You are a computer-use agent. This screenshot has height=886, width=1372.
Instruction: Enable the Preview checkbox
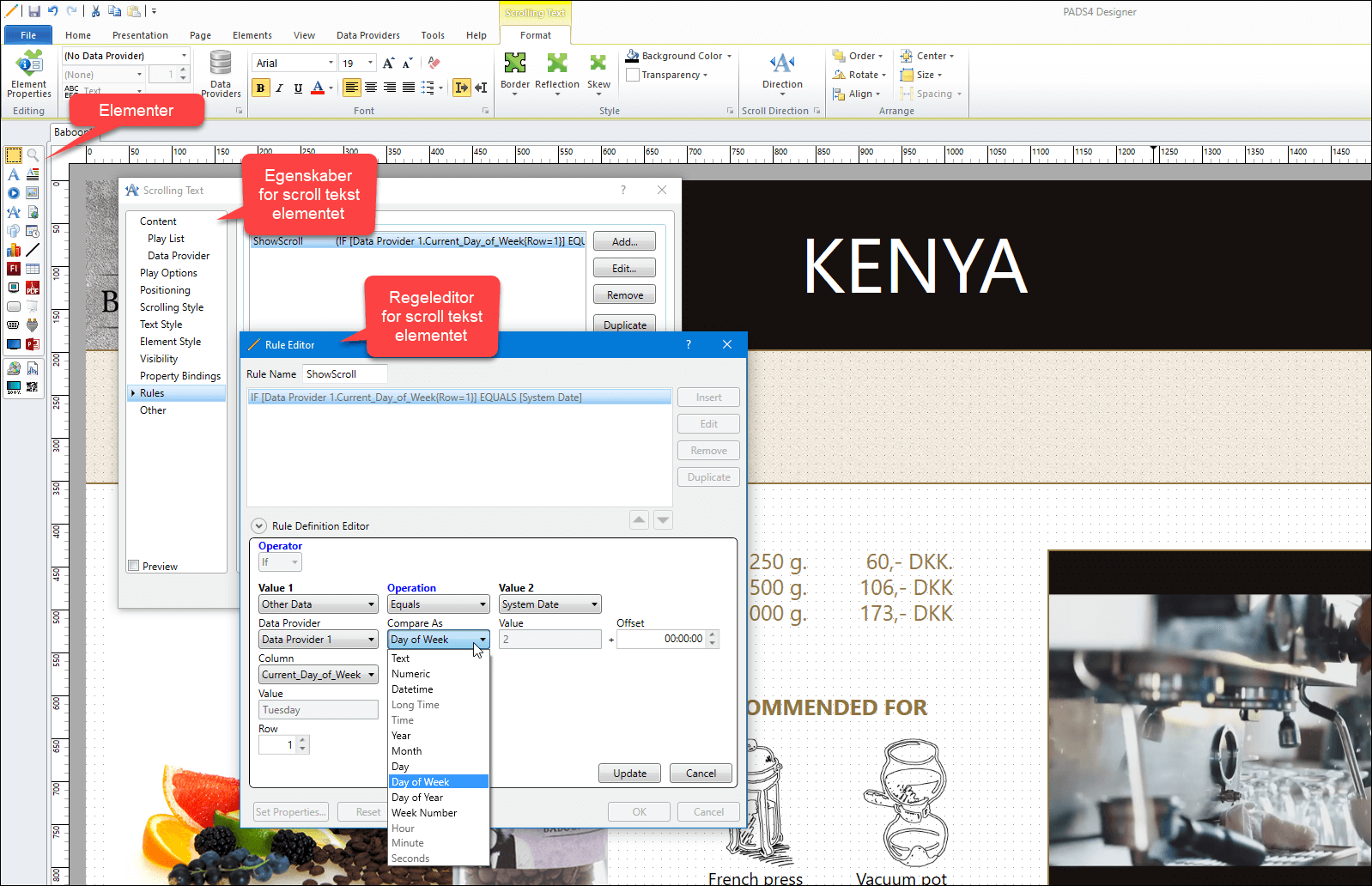coord(133,566)
